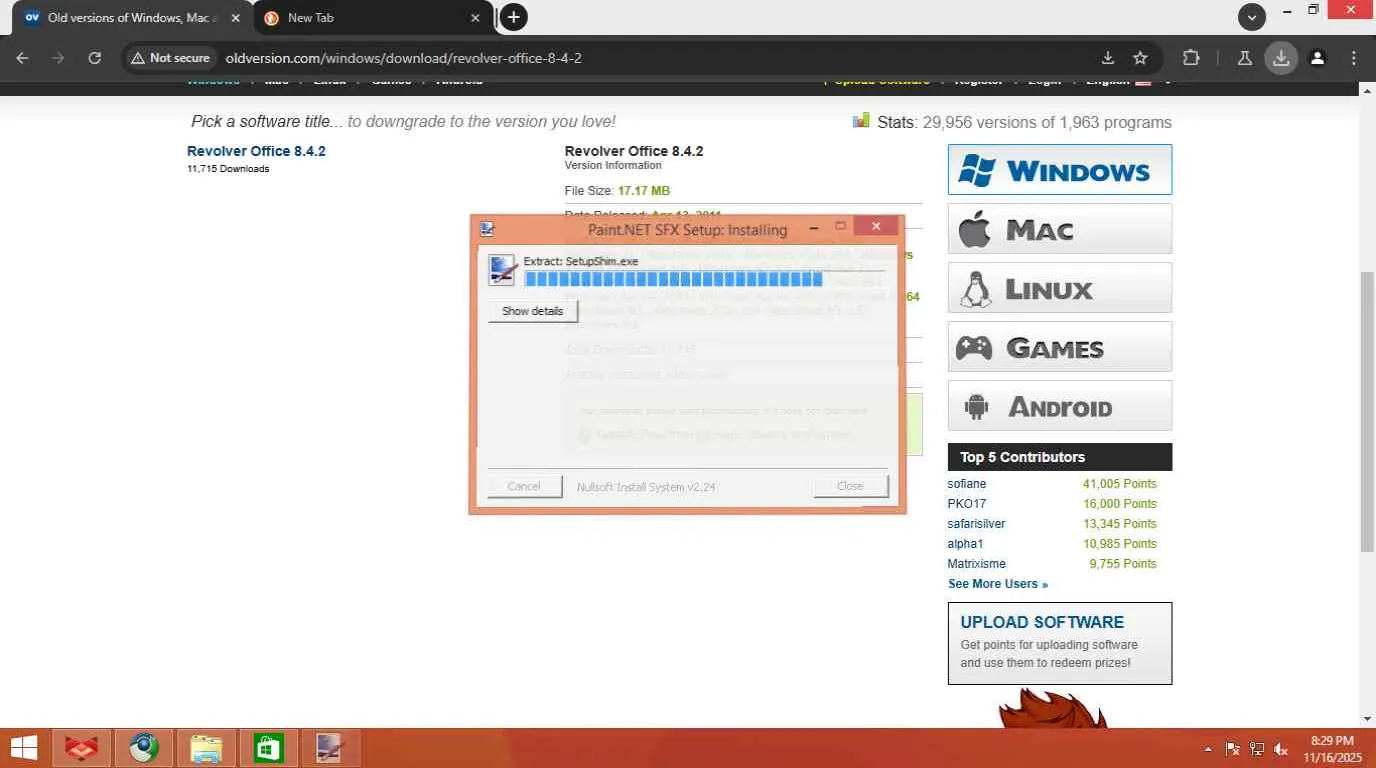Open File Explorer from the taskbar
1376x768 pixels.
point(206,748)
